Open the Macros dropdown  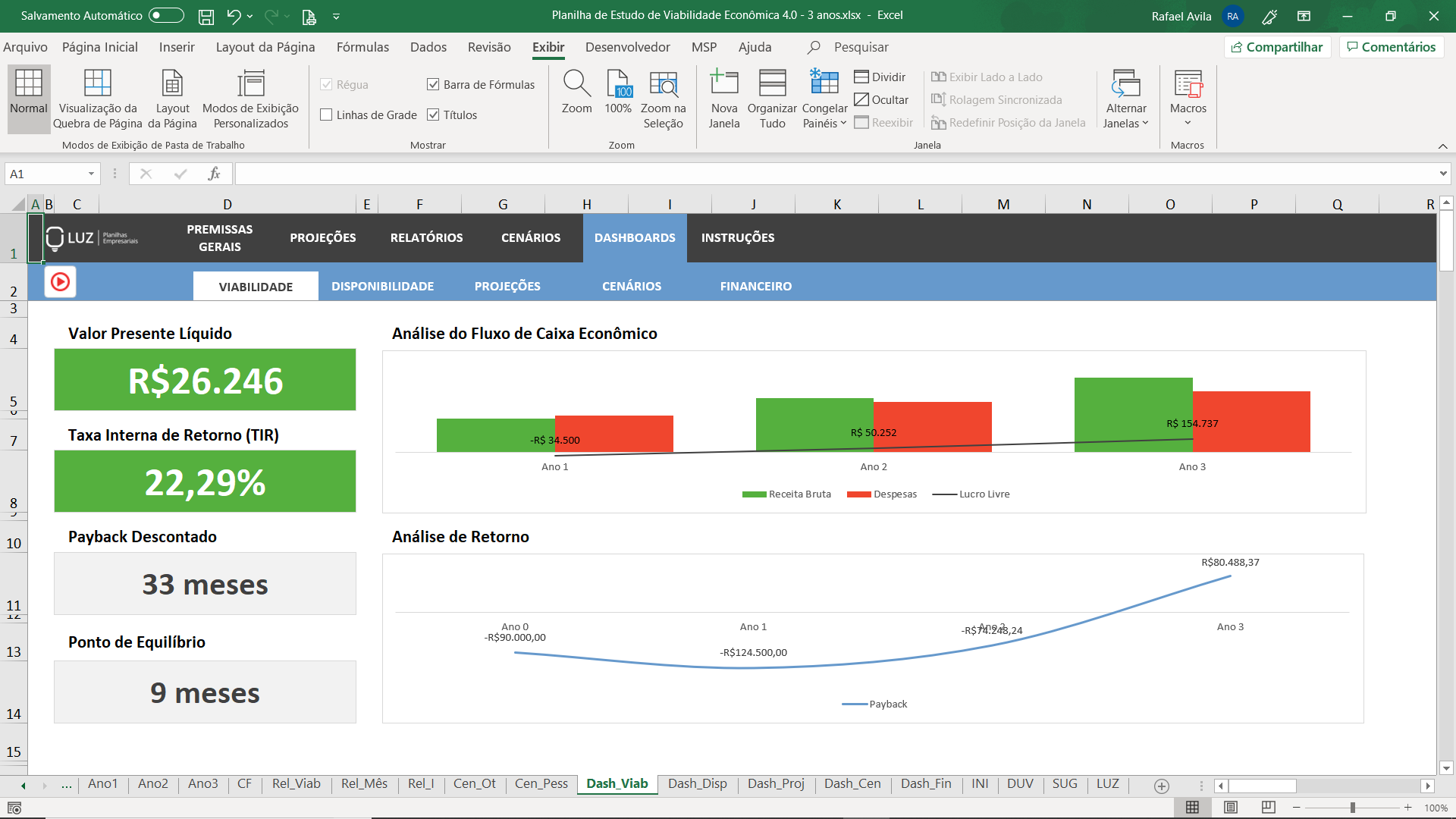coord(1188,122)
